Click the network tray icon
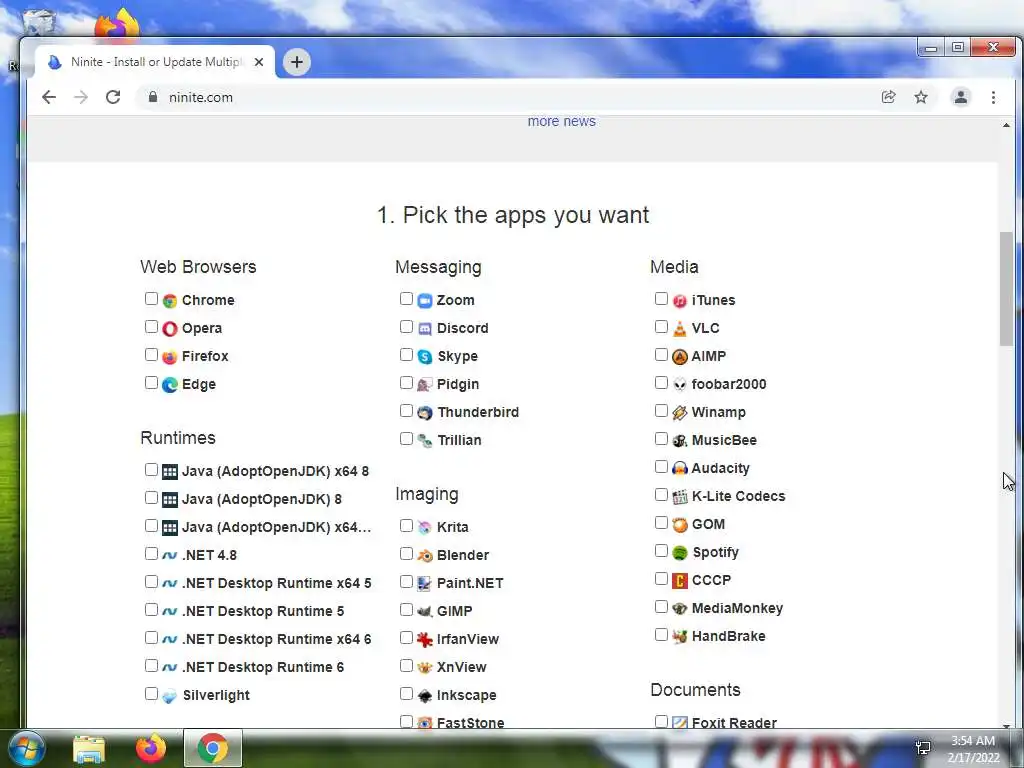 pos(923,748)
